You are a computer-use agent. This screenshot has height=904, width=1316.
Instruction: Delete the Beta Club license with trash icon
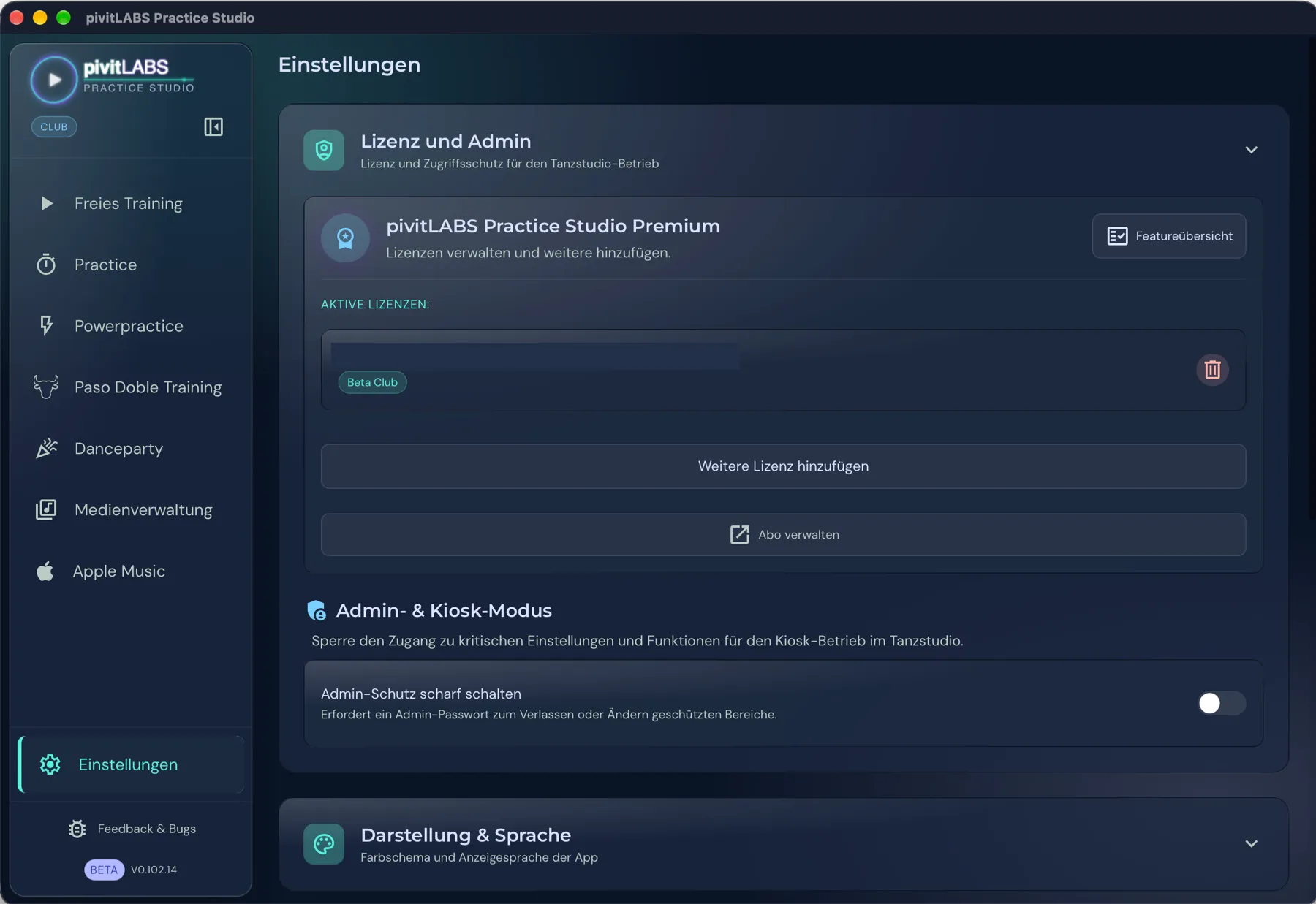tap(1212, 370)
